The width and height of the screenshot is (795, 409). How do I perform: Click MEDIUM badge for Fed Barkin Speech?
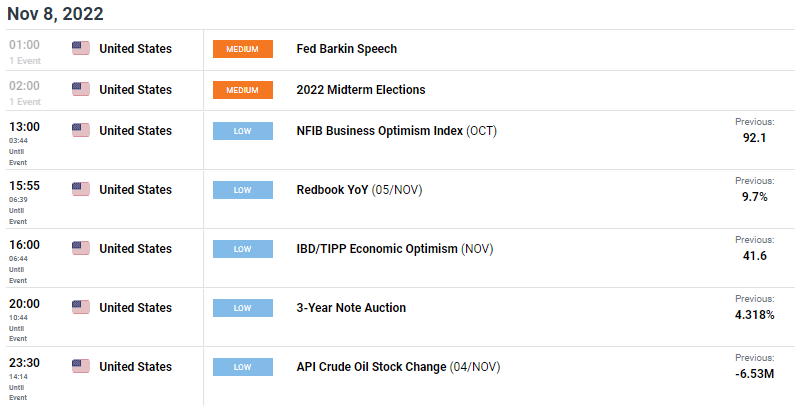pos(243,49)
